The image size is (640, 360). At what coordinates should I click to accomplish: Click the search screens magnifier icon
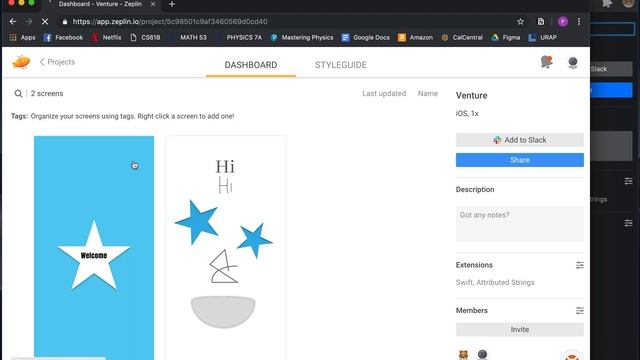click(18, 93)
